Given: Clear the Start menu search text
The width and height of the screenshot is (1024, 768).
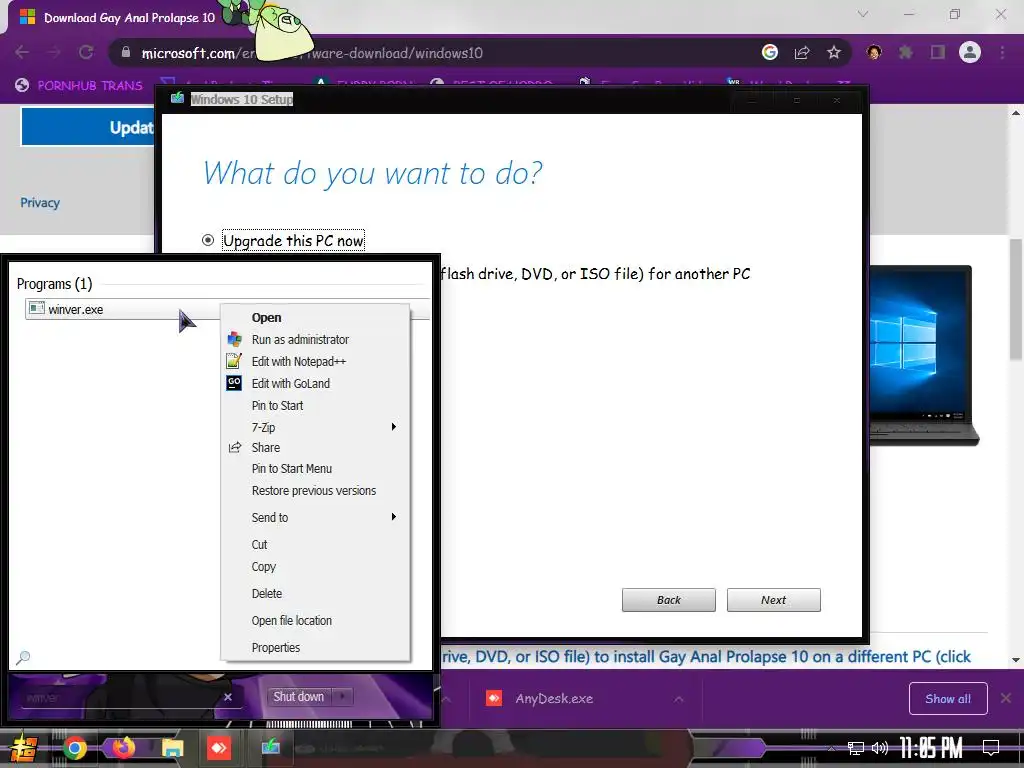Looking at the screenshot, I should pyautogui.click(x=228, y=697).
